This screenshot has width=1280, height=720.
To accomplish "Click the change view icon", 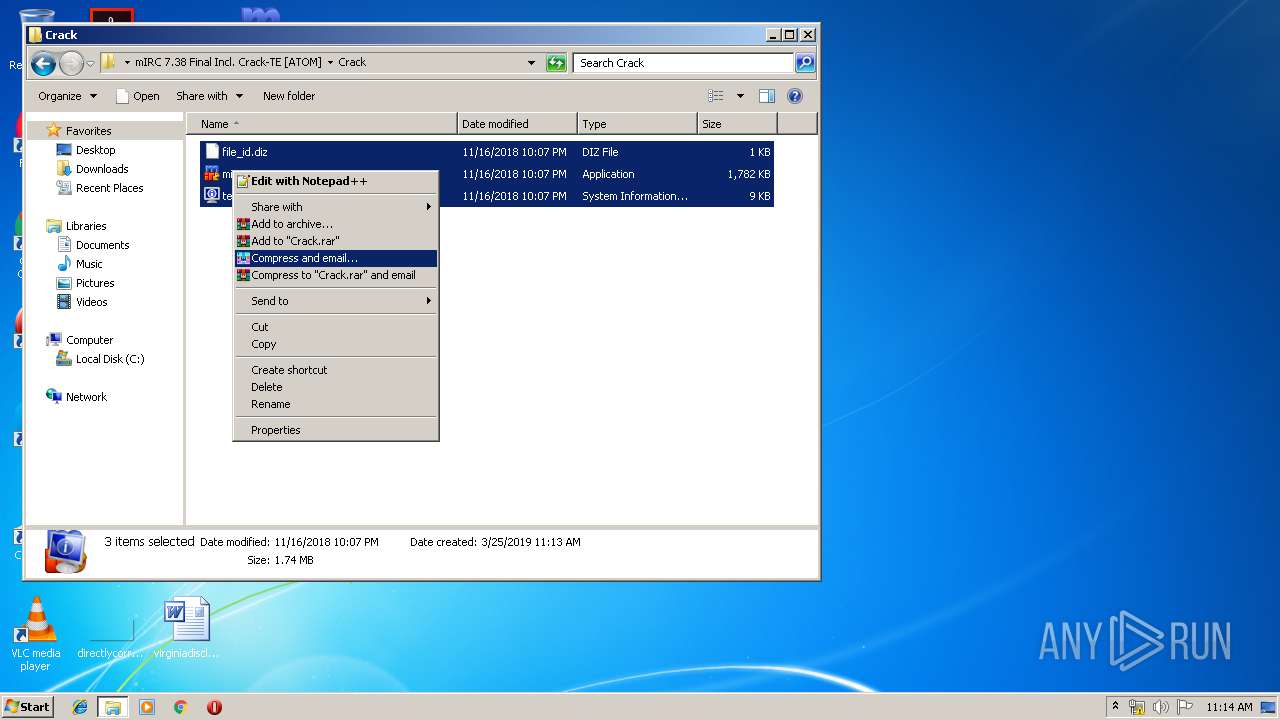I will 716,96.
